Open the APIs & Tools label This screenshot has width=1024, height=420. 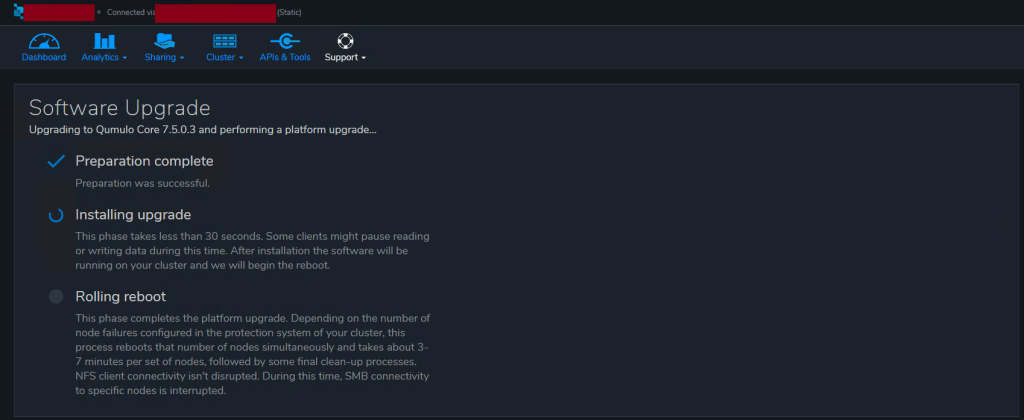(x=285, y=57)
